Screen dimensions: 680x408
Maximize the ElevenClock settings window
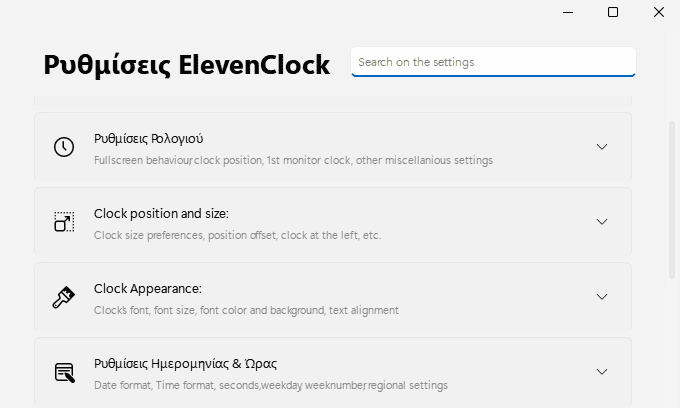[613, 12]
